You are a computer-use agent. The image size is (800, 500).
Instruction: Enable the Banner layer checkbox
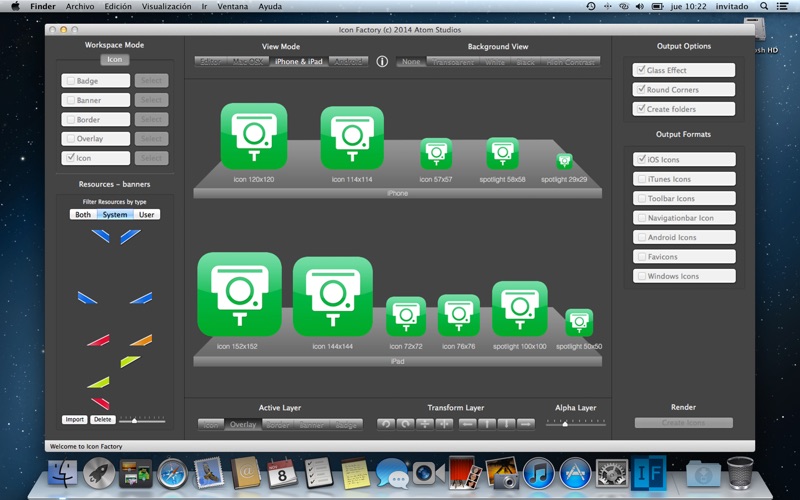tap(71, 100)
